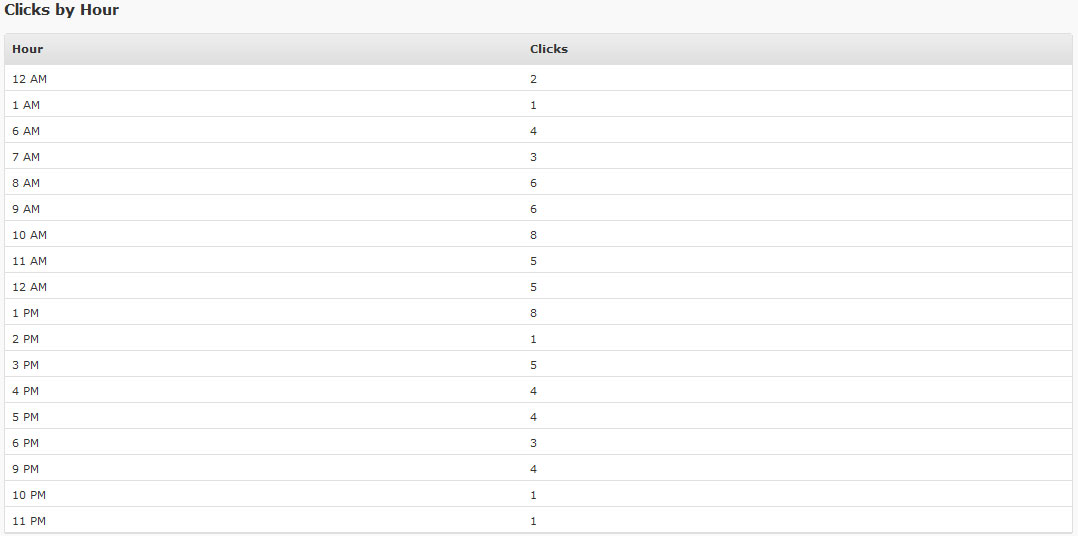Click the clicks count in the 10 AM row
The image size is (1078, 536).
(x=534, y=235)
